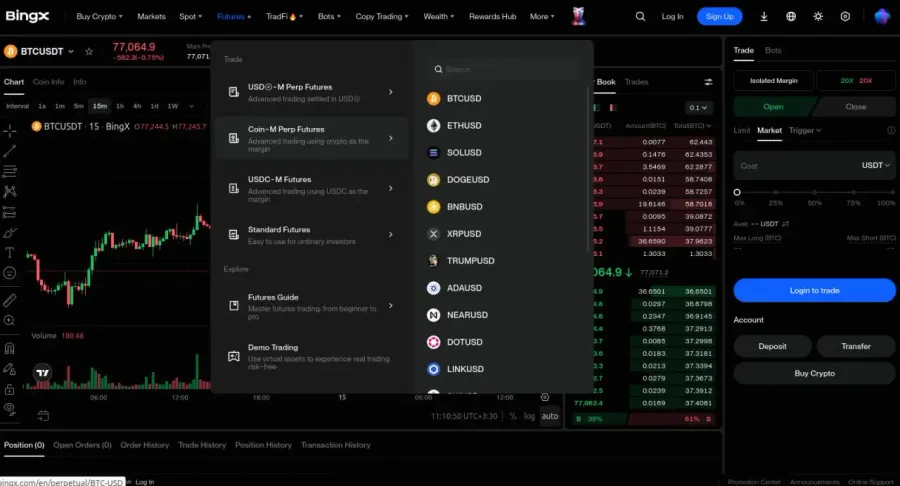Open the emoji sticker tool
Viewport: 900px width, 486px height.
(10, 273)
